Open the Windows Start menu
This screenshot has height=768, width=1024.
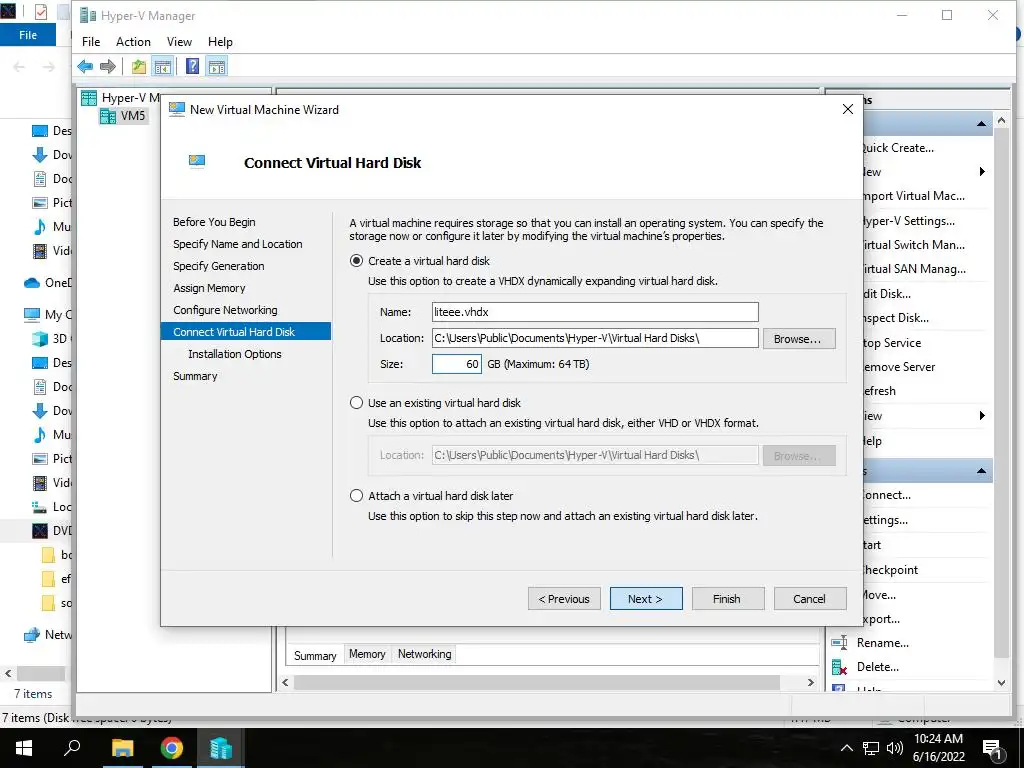pos(24,748)
